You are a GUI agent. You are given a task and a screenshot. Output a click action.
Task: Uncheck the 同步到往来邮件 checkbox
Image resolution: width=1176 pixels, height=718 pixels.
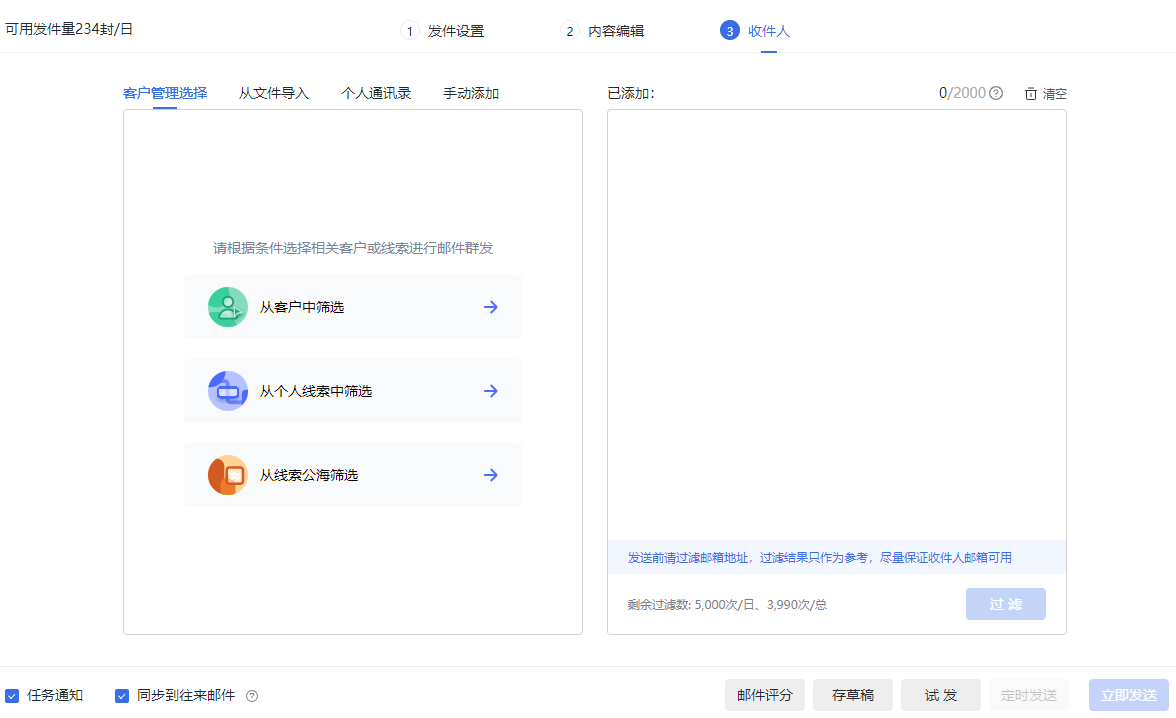coord(122,696)
